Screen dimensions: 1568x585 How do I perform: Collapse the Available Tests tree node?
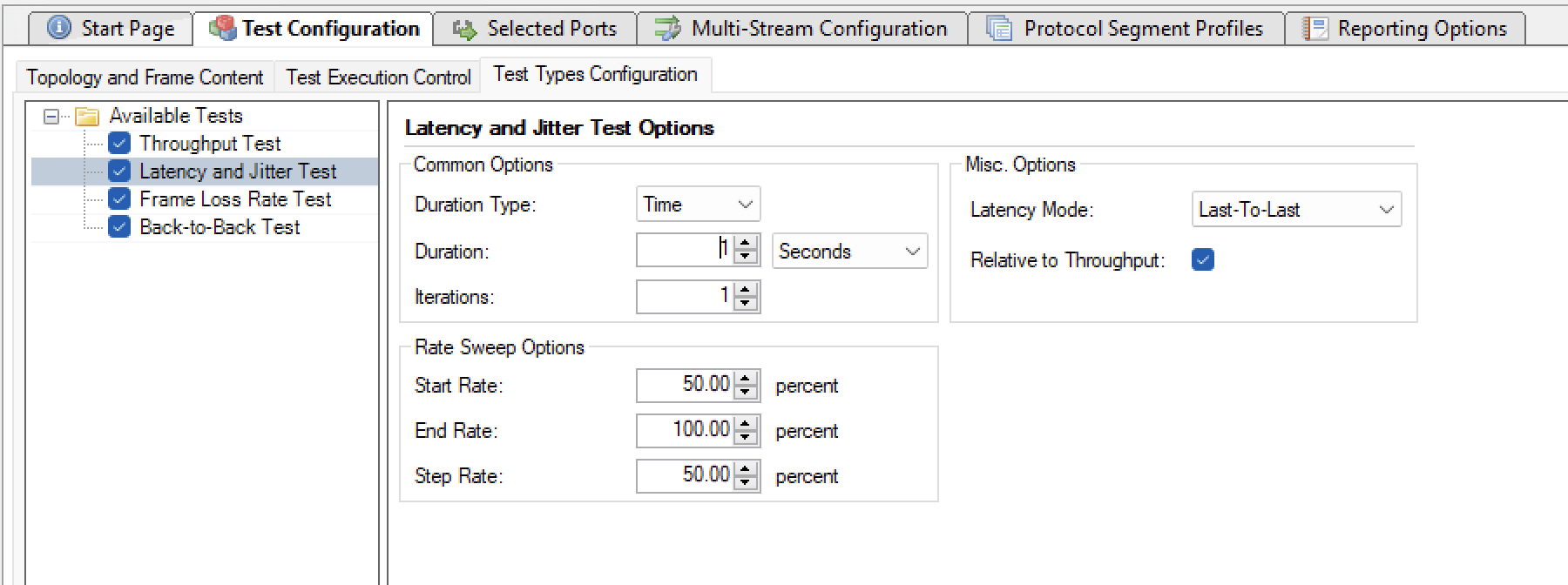[51, 116]
